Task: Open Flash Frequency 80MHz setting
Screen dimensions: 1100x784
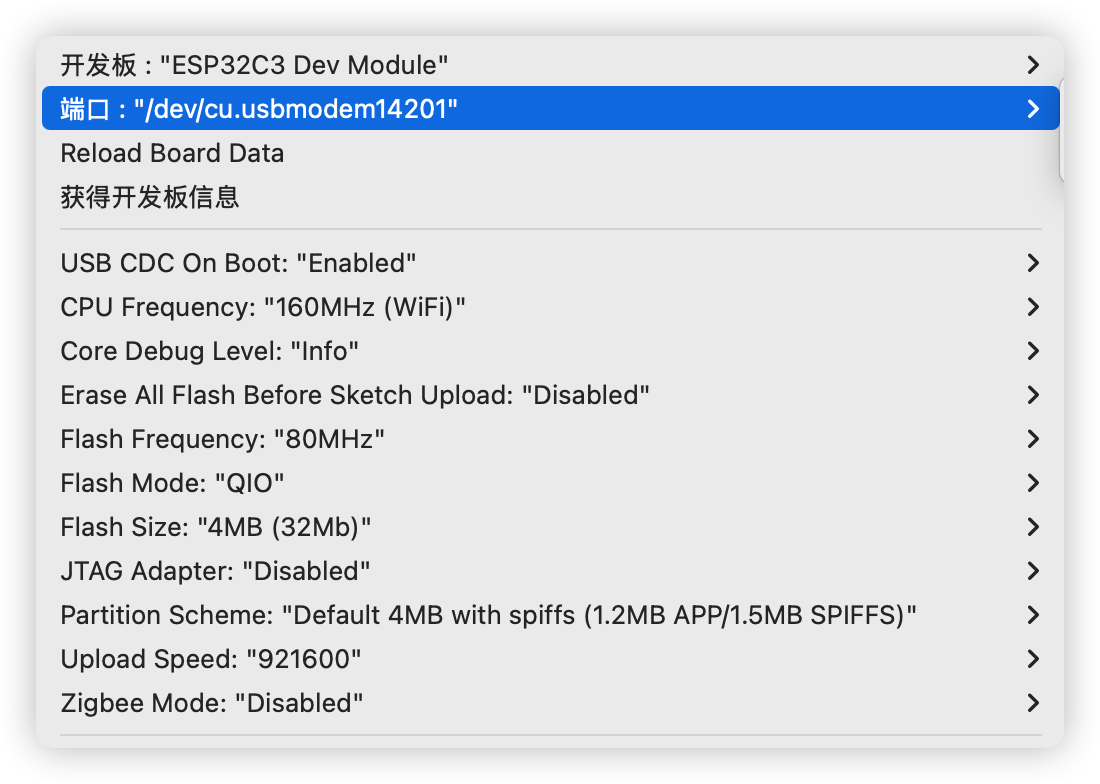Action: pyautogui.click(x=222, y=439)
